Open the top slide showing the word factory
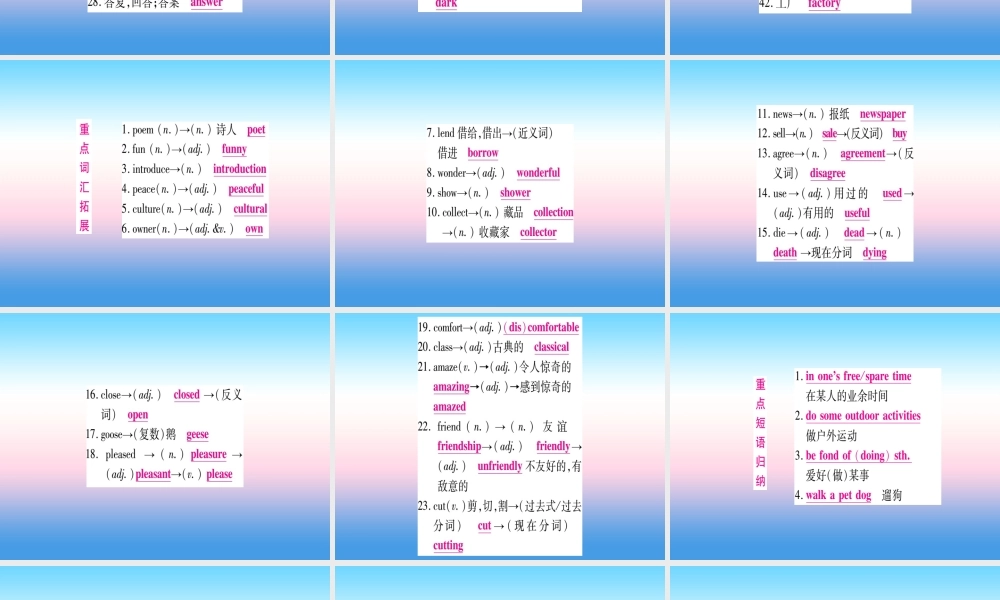Viewport: 1000px width, 600px height. click(835, 27)
